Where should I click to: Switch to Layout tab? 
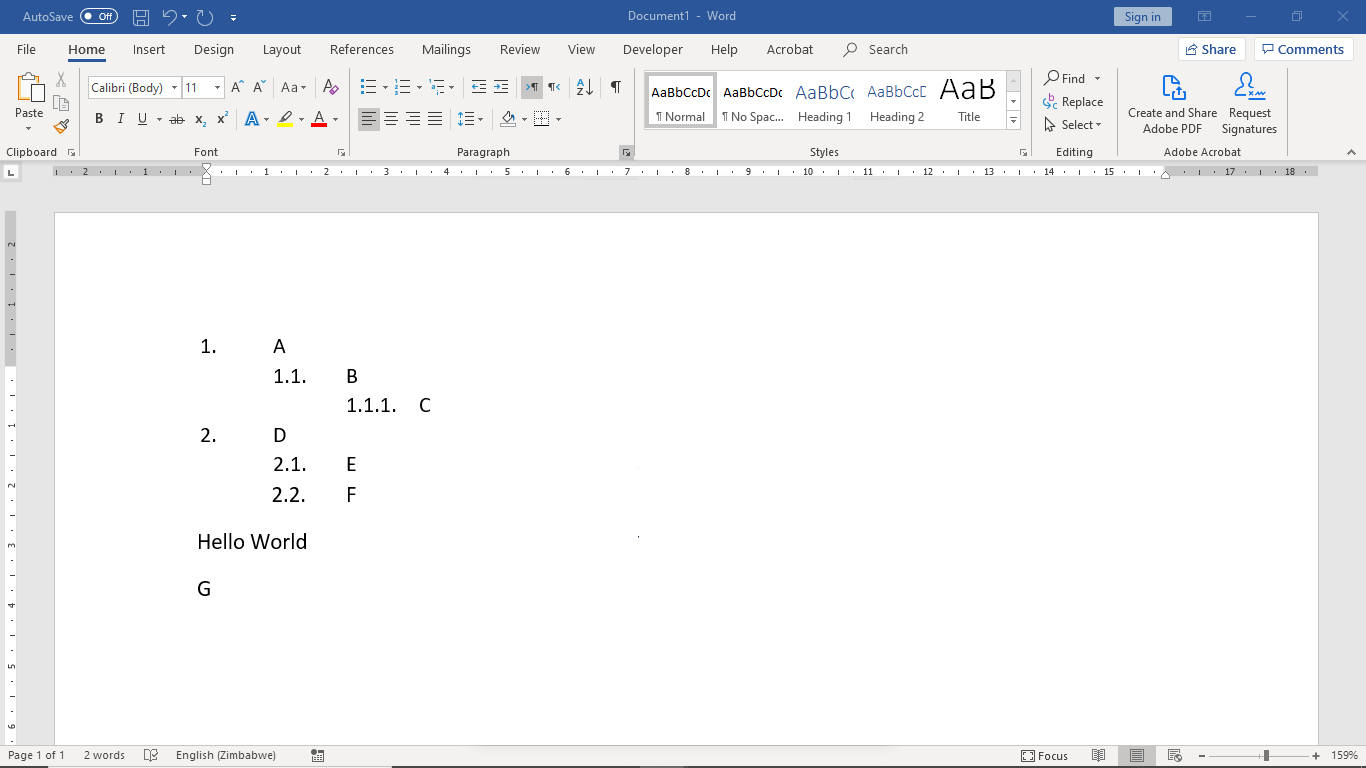pos(282,49)
